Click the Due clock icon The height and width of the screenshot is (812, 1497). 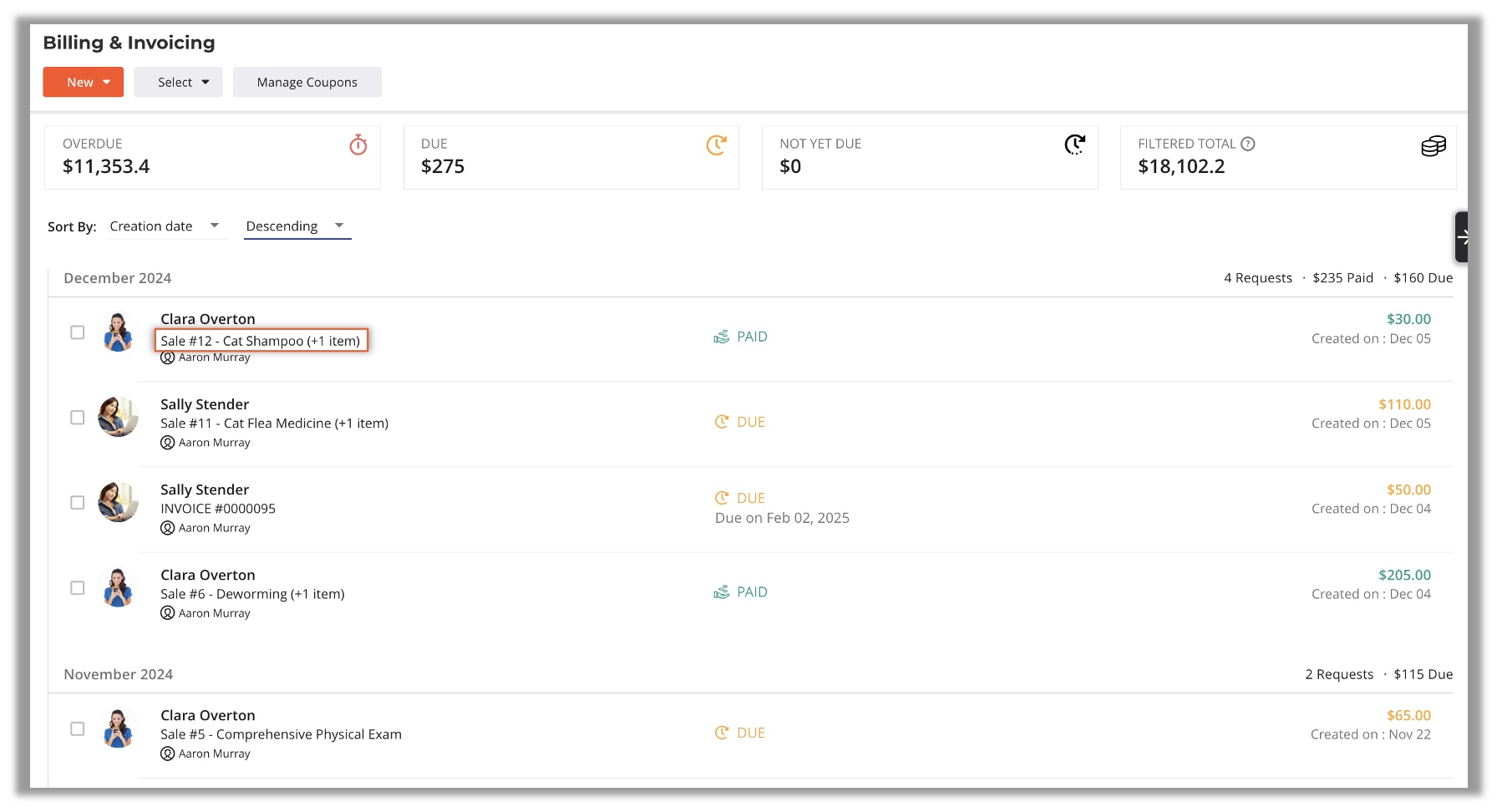(x=716, y=145)
